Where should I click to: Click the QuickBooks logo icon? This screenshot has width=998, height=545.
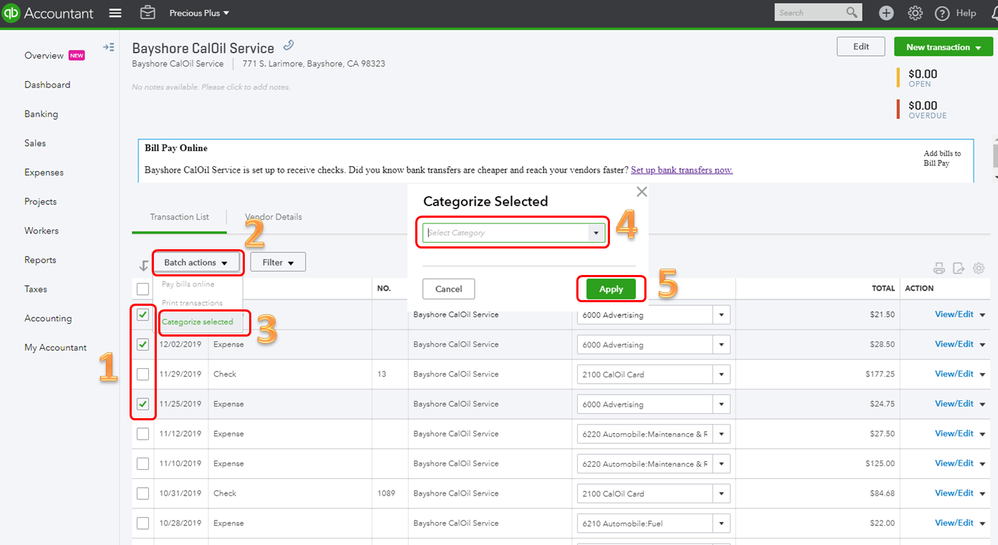click(11, 13)
